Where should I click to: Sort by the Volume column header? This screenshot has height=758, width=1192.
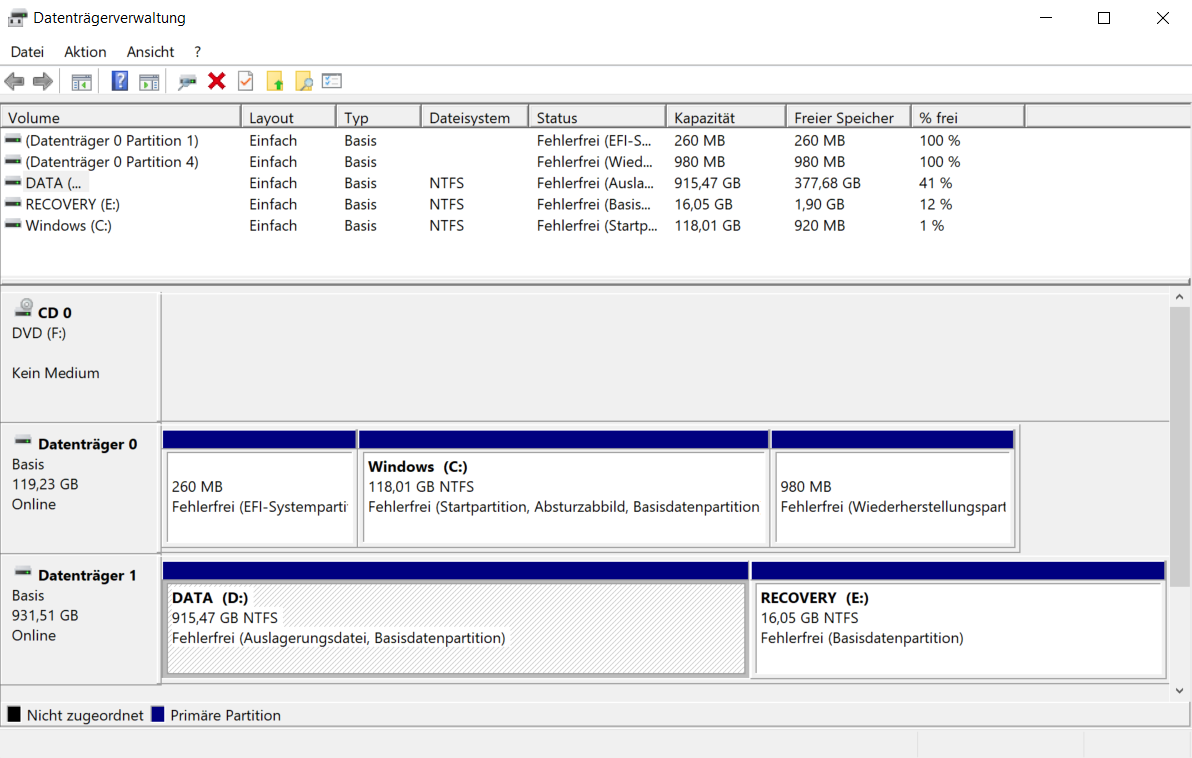[x=121, y=117]
